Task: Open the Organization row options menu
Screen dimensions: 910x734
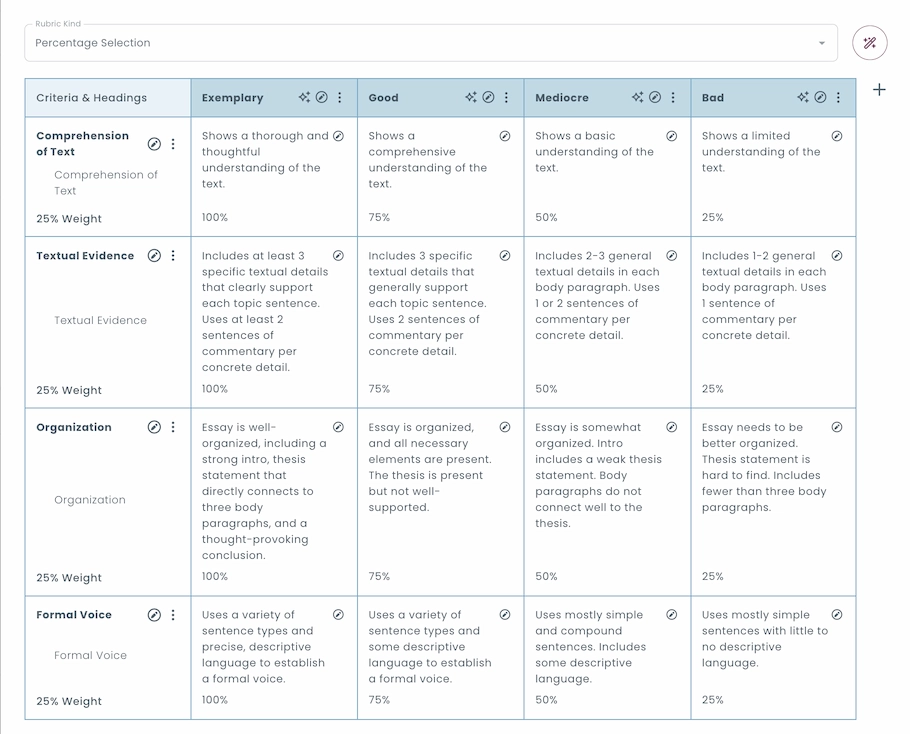Action: (x=174, y=427)
